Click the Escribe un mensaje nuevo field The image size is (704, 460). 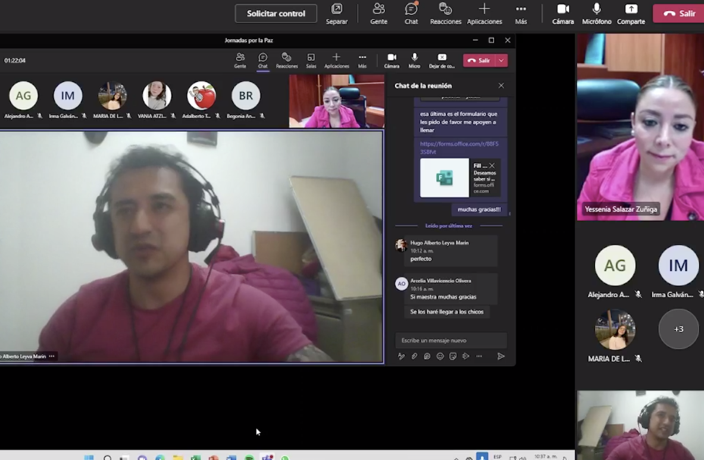point(451,340)
